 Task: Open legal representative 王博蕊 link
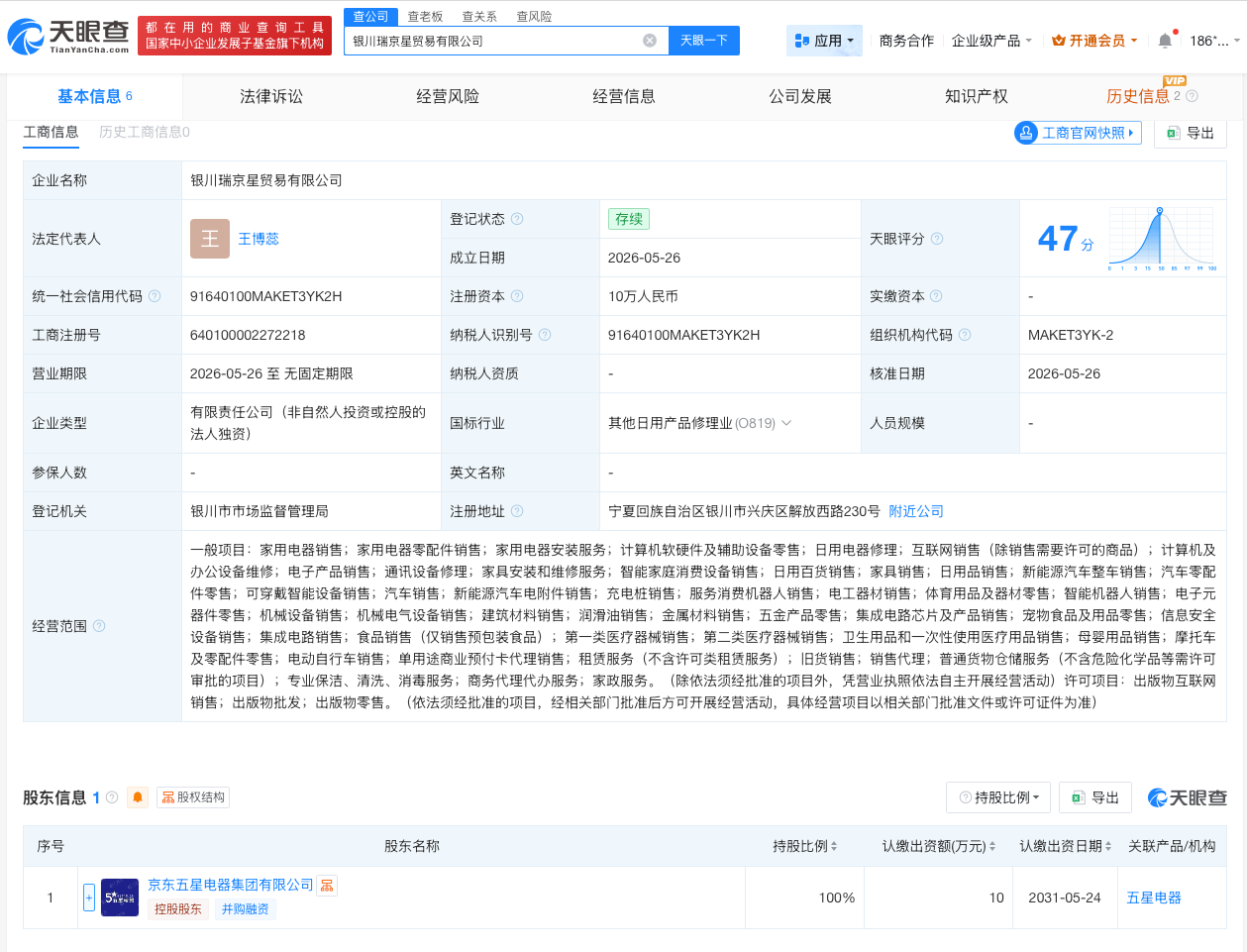point(259,239)
